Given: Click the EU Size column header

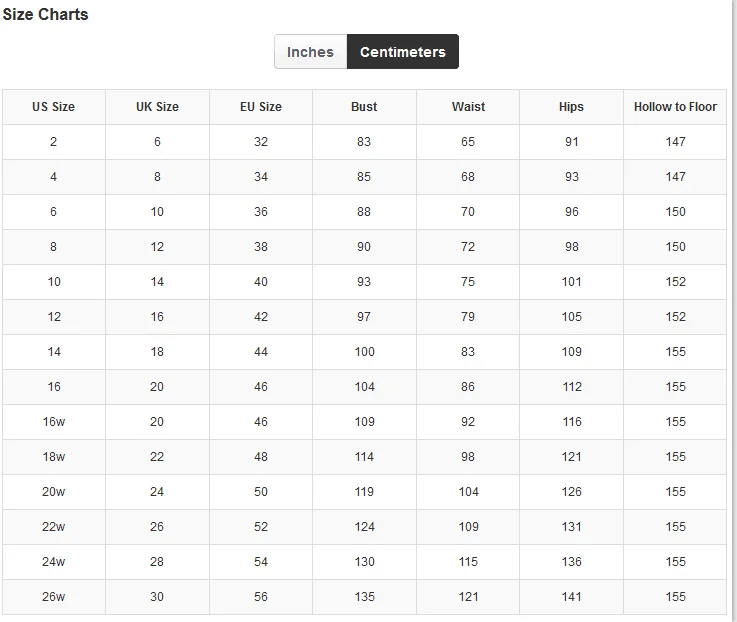Looking at the screenshot, I should pos(261,107).
